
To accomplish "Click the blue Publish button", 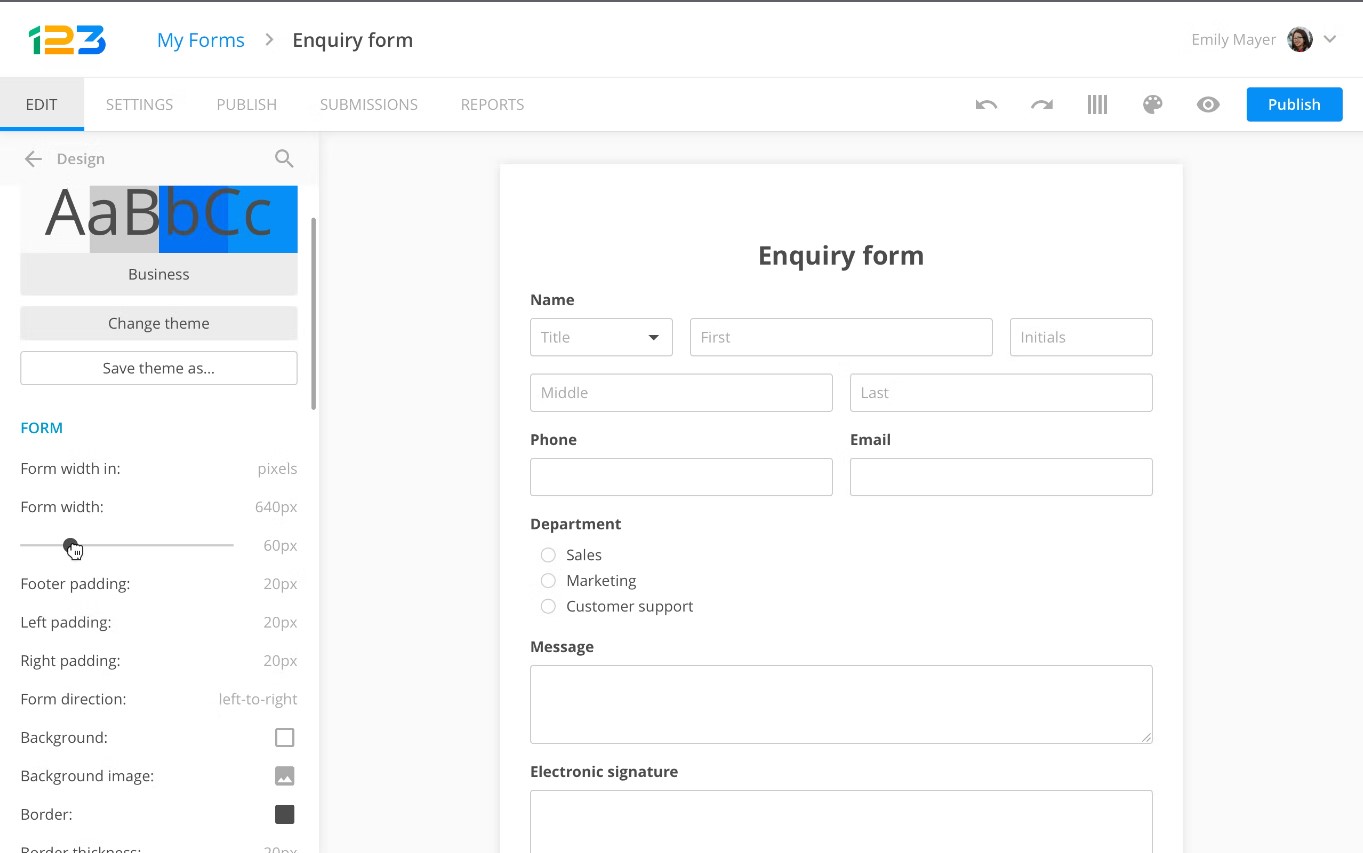I will 1293,104.
